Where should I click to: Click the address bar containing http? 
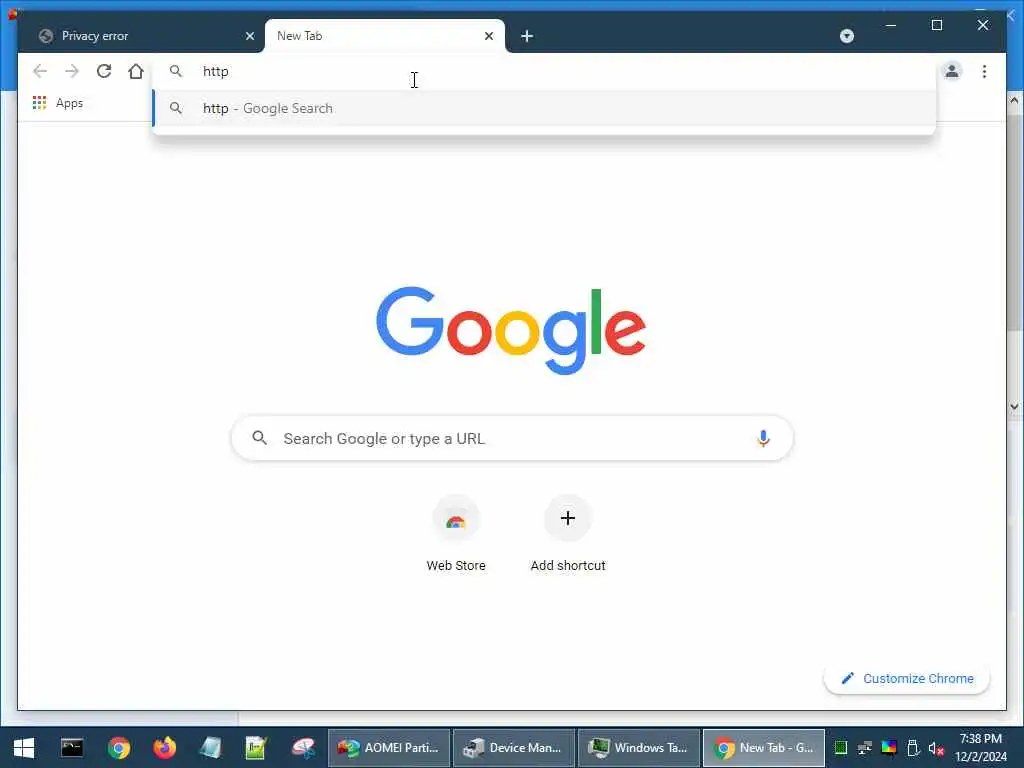click(543, 71)
